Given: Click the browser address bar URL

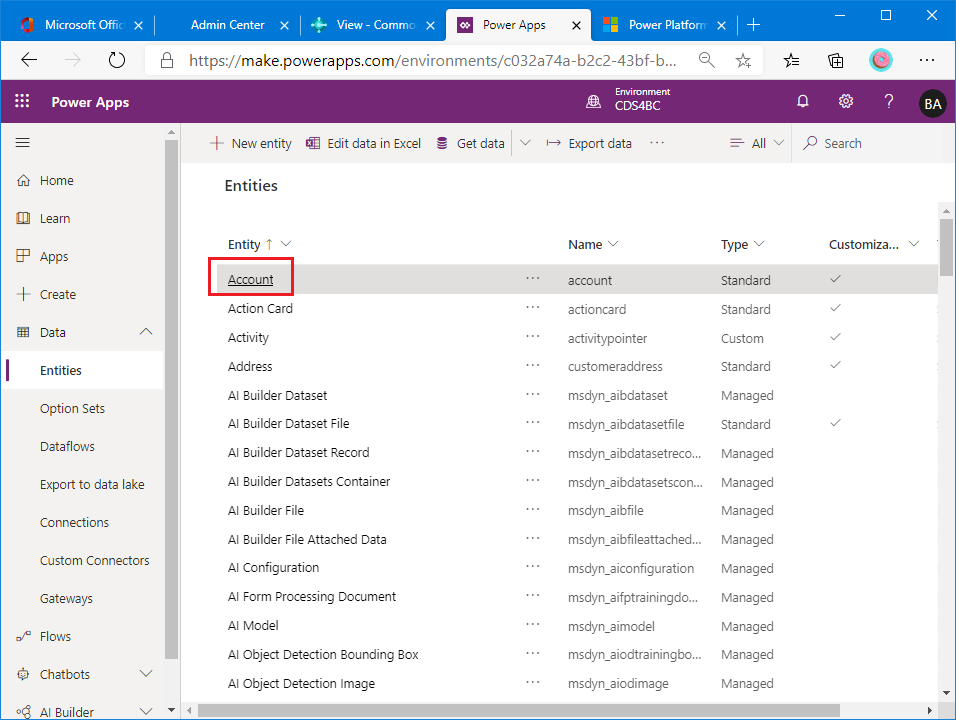Looking at the screenshot, I should pos(432,60).
